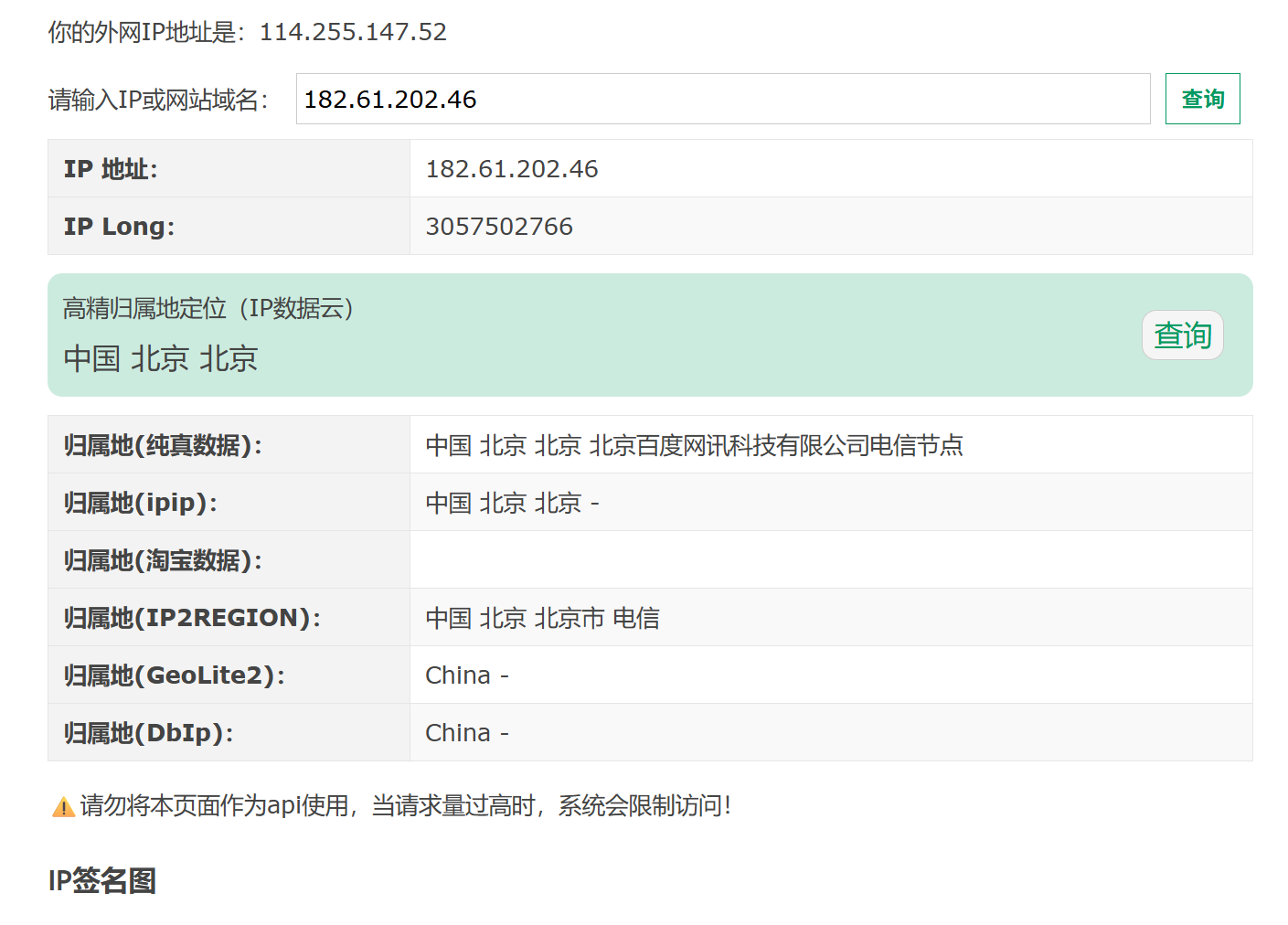Click the 归属地(纯真数据) label
Image resolution: width=1288 pixels, height=925 pixels.
click(163, 445)
